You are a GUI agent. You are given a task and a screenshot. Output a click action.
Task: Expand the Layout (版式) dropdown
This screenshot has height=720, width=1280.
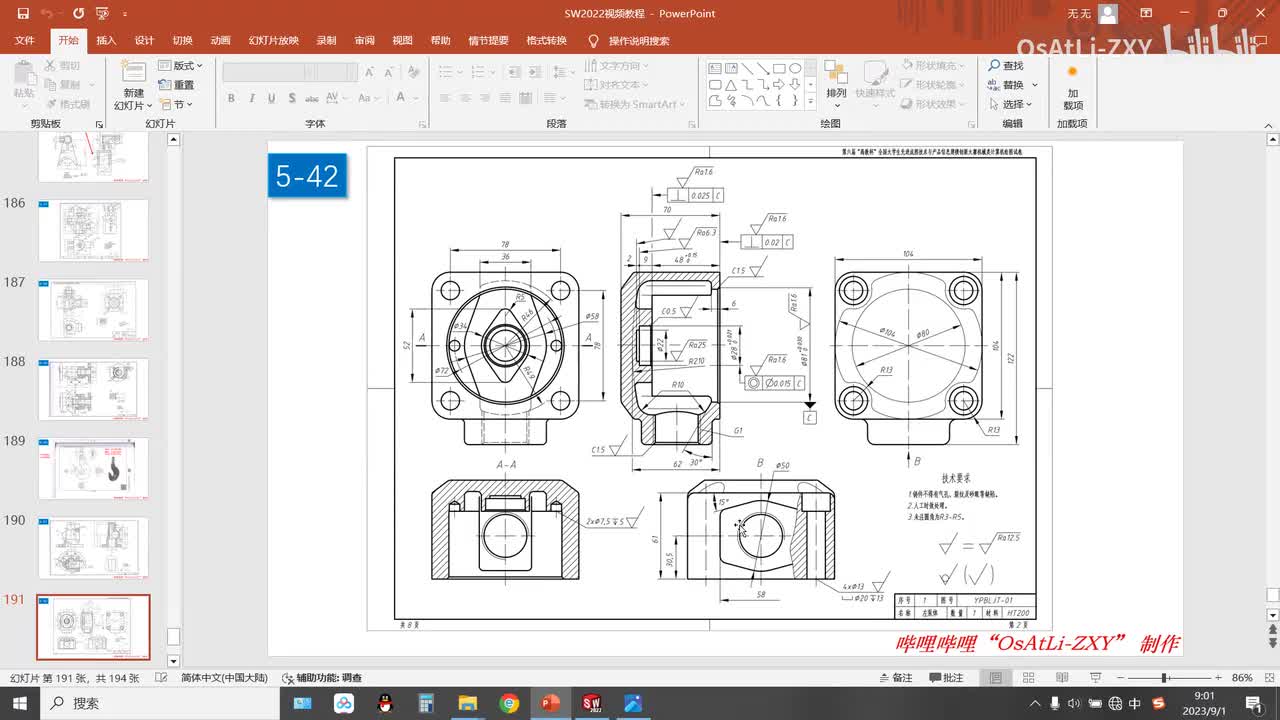pos(181,65)
